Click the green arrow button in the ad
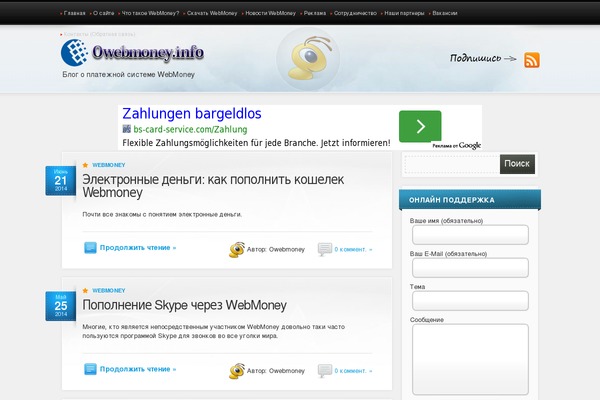Screen dimensions: 600x400 (x=420, y=126)
